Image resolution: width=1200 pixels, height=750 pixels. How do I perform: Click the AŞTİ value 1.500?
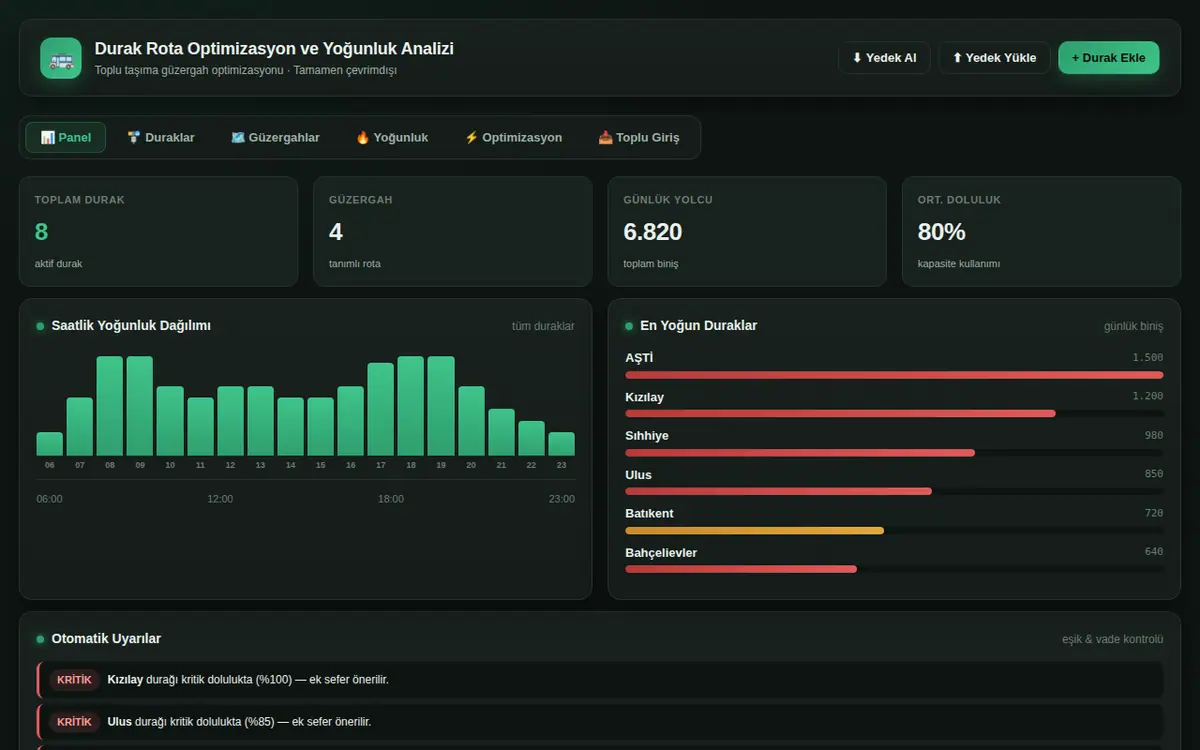tap(1148, 358)
